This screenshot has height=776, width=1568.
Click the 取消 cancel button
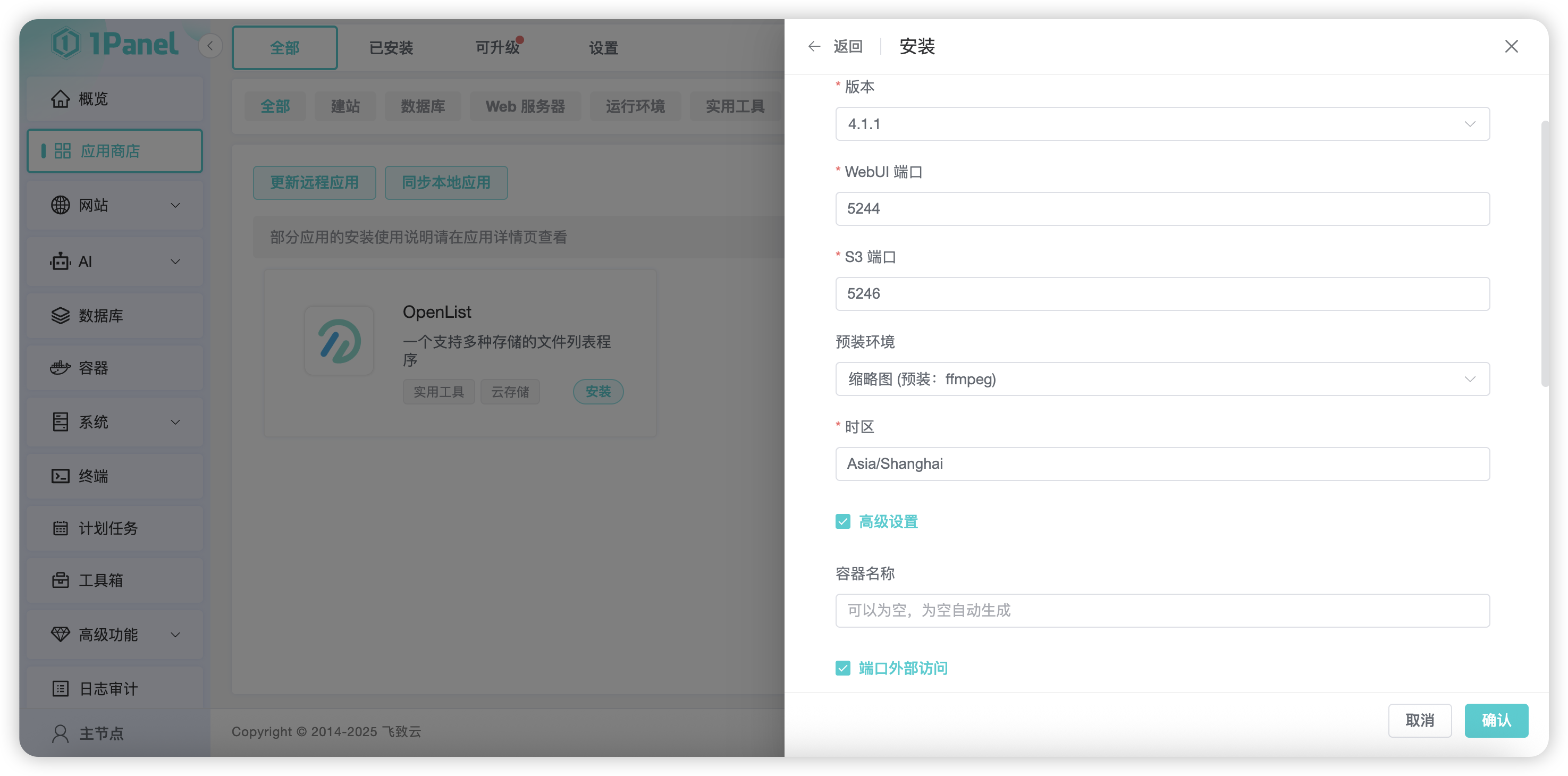tap(1419, 721)
